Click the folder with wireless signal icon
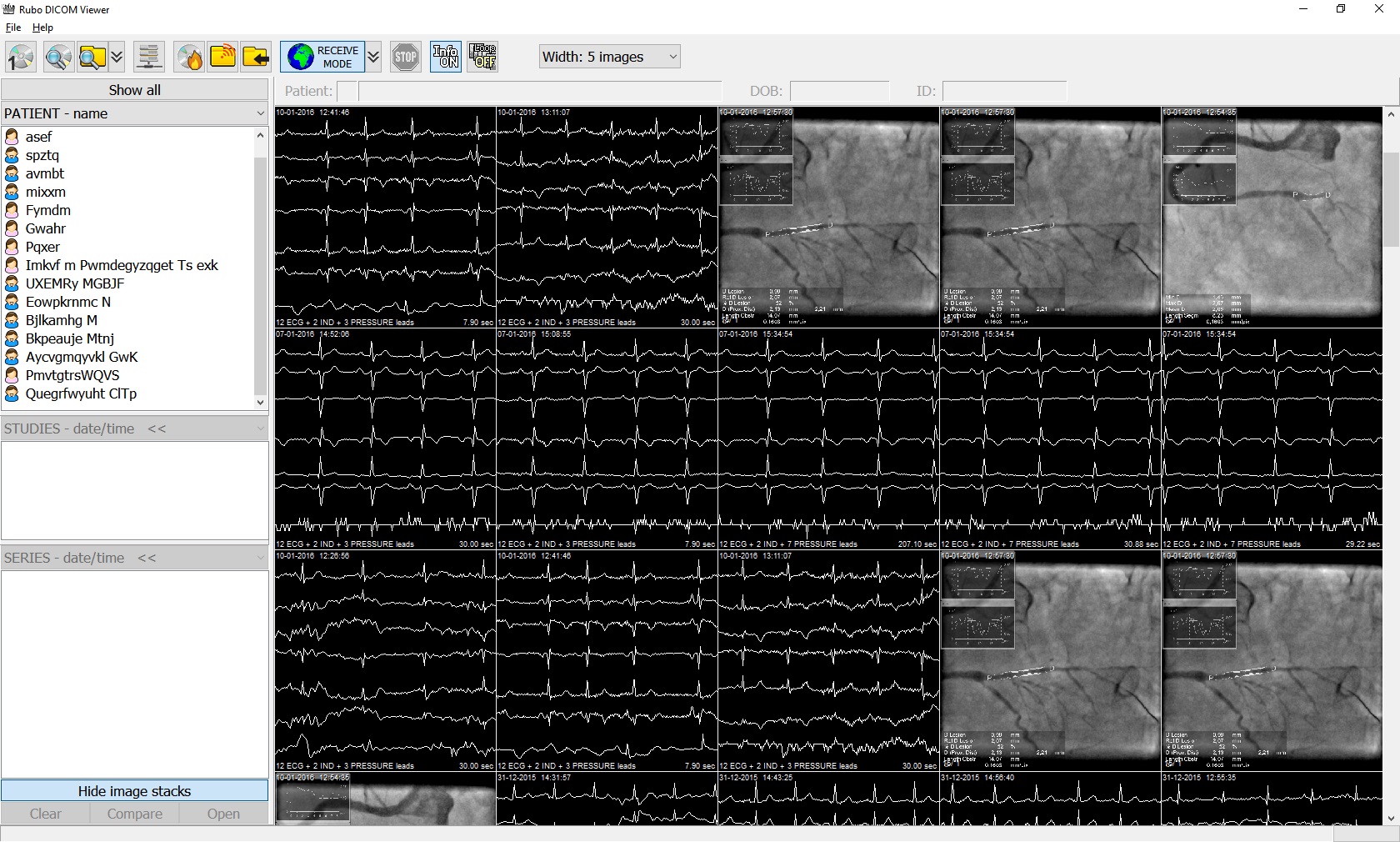The width and height of the screenshot is (1400, 842). point(222,58)
